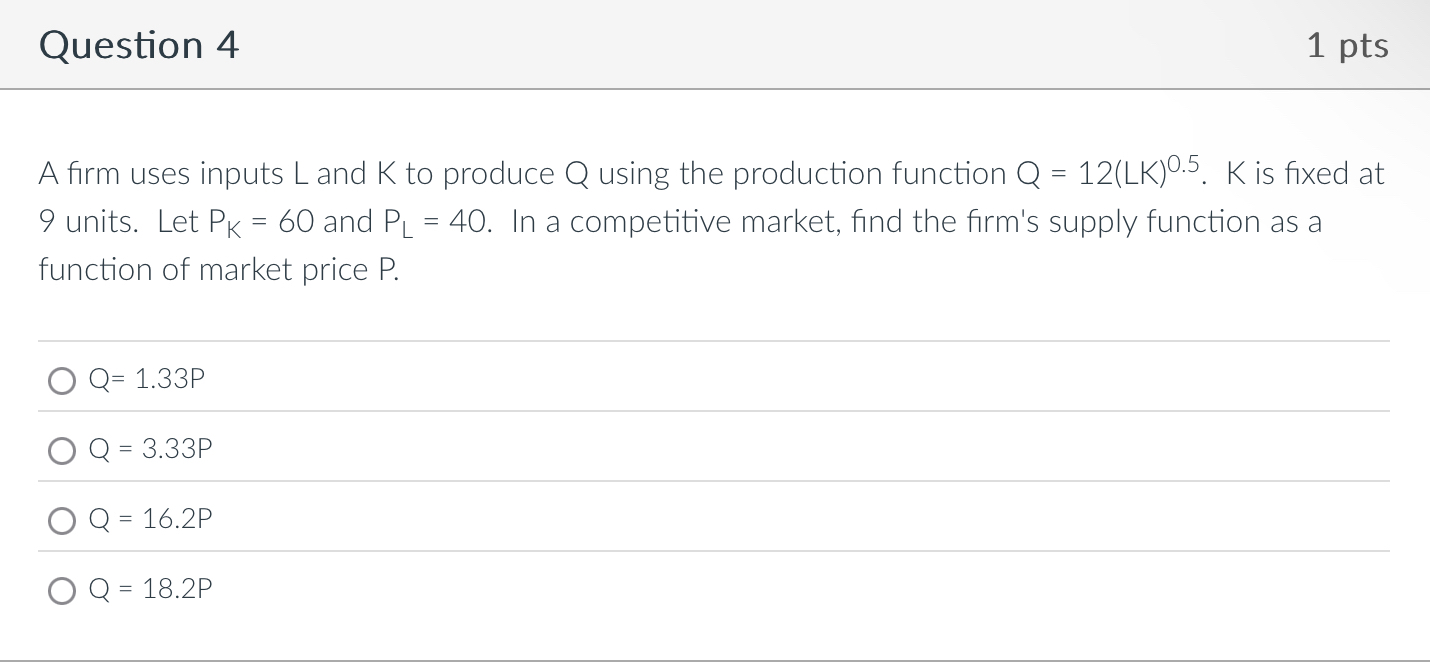Select the radio button for Q = 18.2P
This screenshot has height=663, width=1430.
coord(62,590)
